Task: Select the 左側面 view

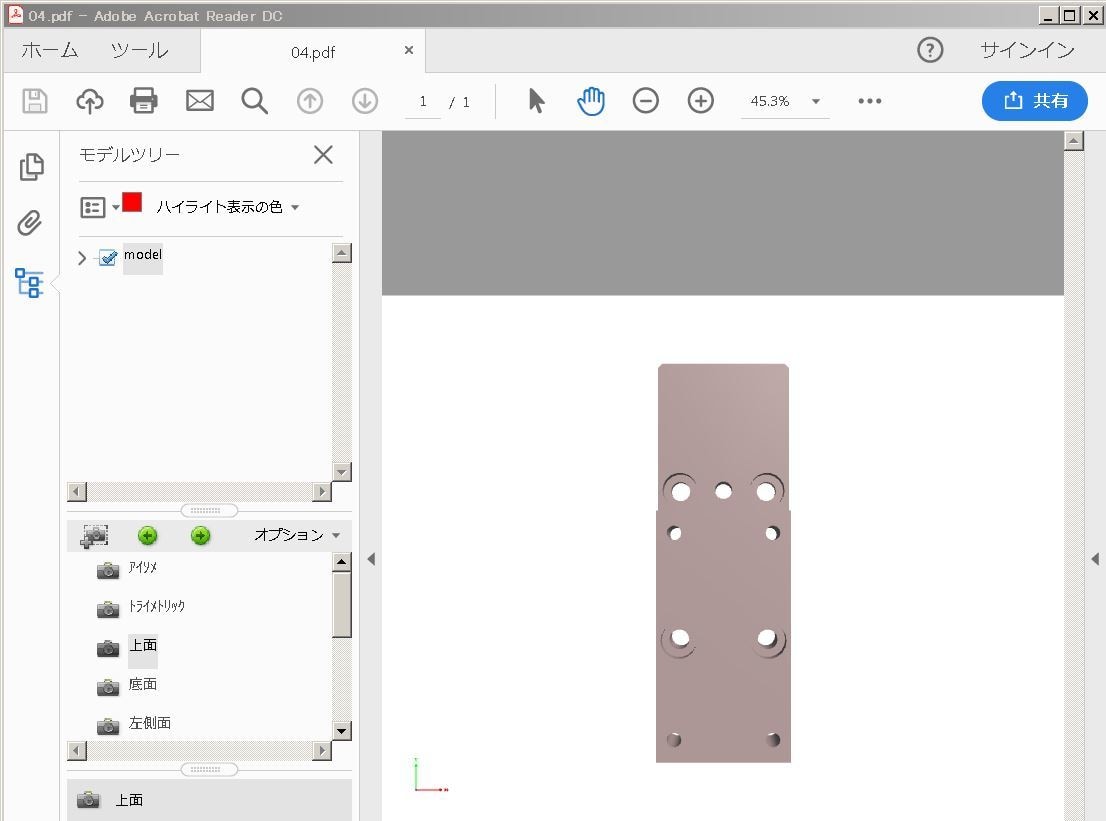Action: click(x=150, y=723)
